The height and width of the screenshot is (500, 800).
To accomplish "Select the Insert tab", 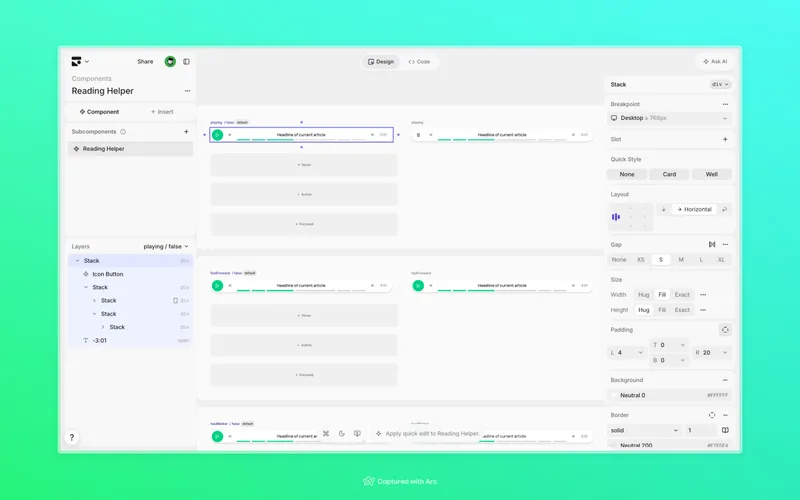I will tap(162, 112).
